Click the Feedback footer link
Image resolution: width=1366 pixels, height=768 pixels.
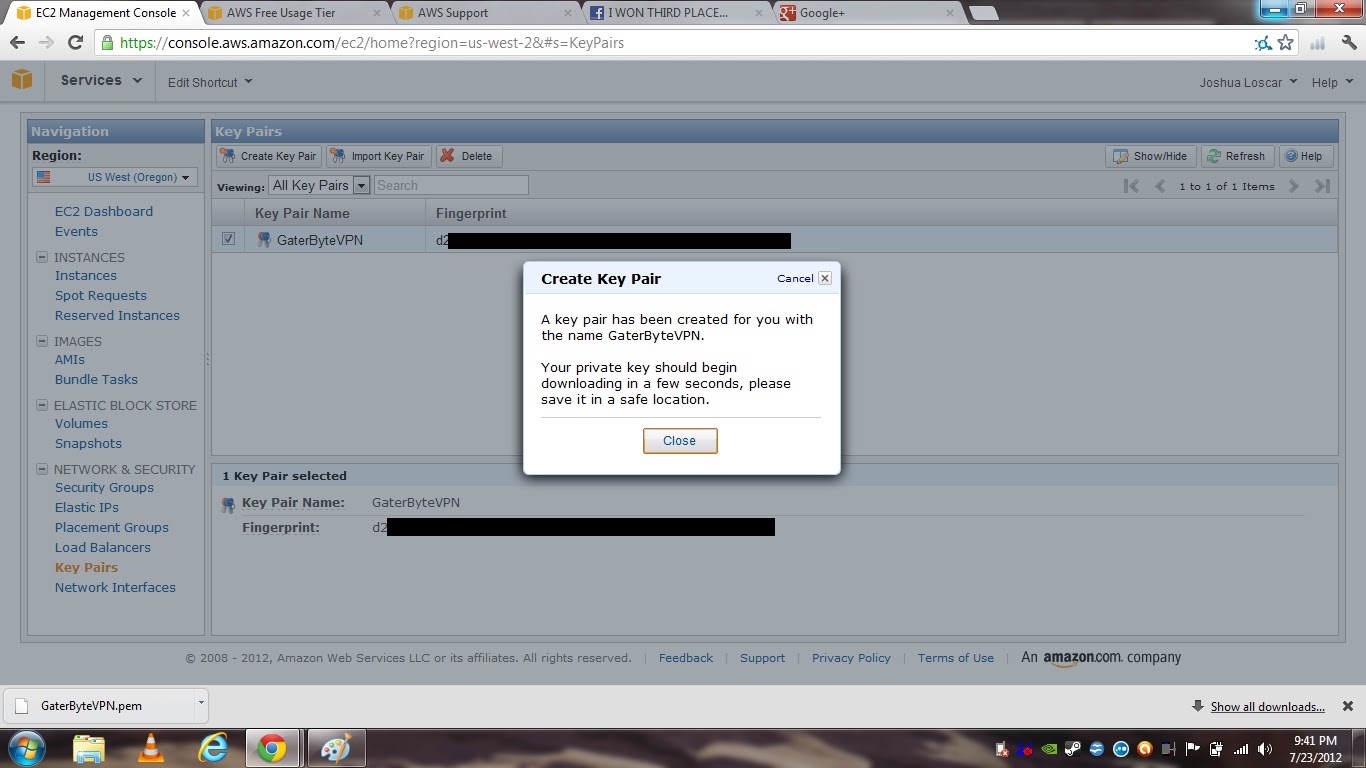(686, 658)
